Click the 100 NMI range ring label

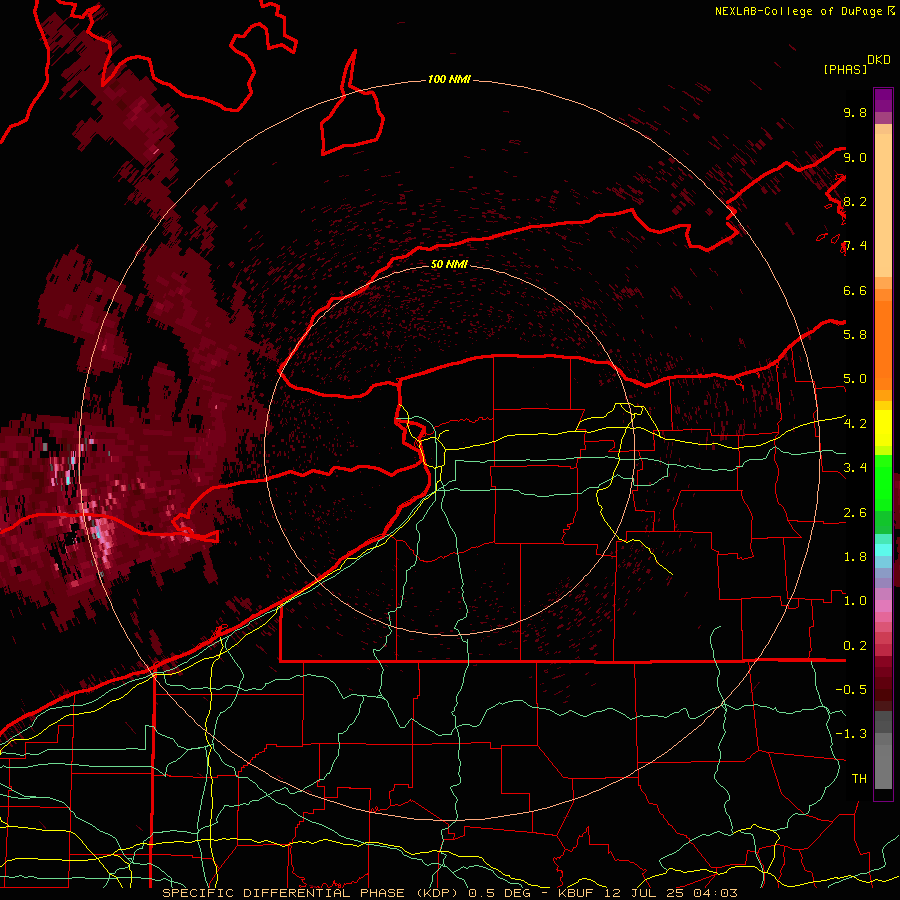click(x=449, y=79)
